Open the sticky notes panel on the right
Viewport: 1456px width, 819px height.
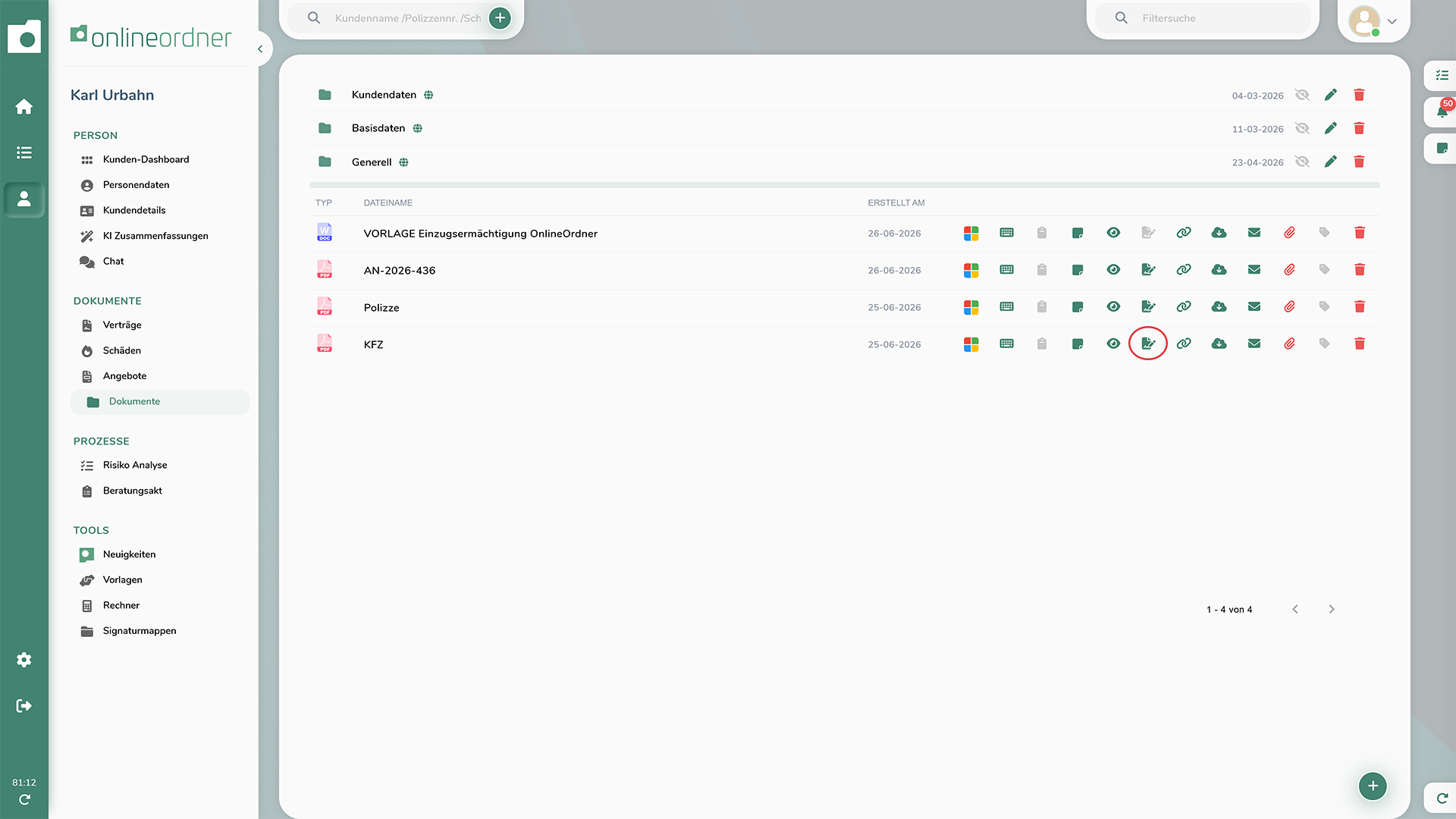1442,149
